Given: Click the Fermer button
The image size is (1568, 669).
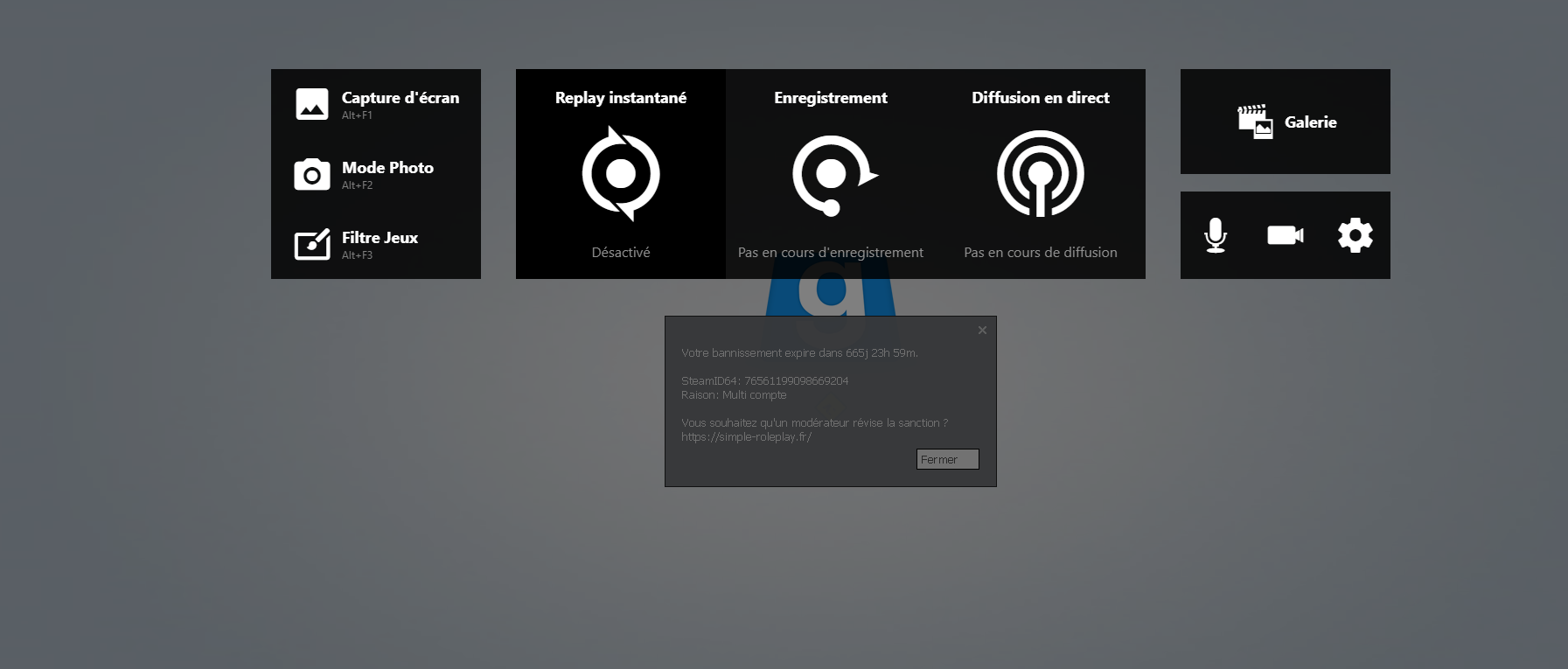Looking at the screenshot, I should click(948, 459).
